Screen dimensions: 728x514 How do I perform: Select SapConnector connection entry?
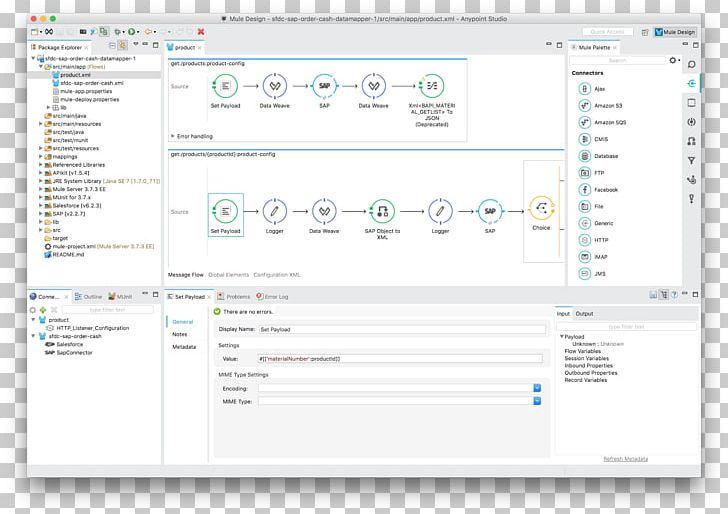(69, 353)
